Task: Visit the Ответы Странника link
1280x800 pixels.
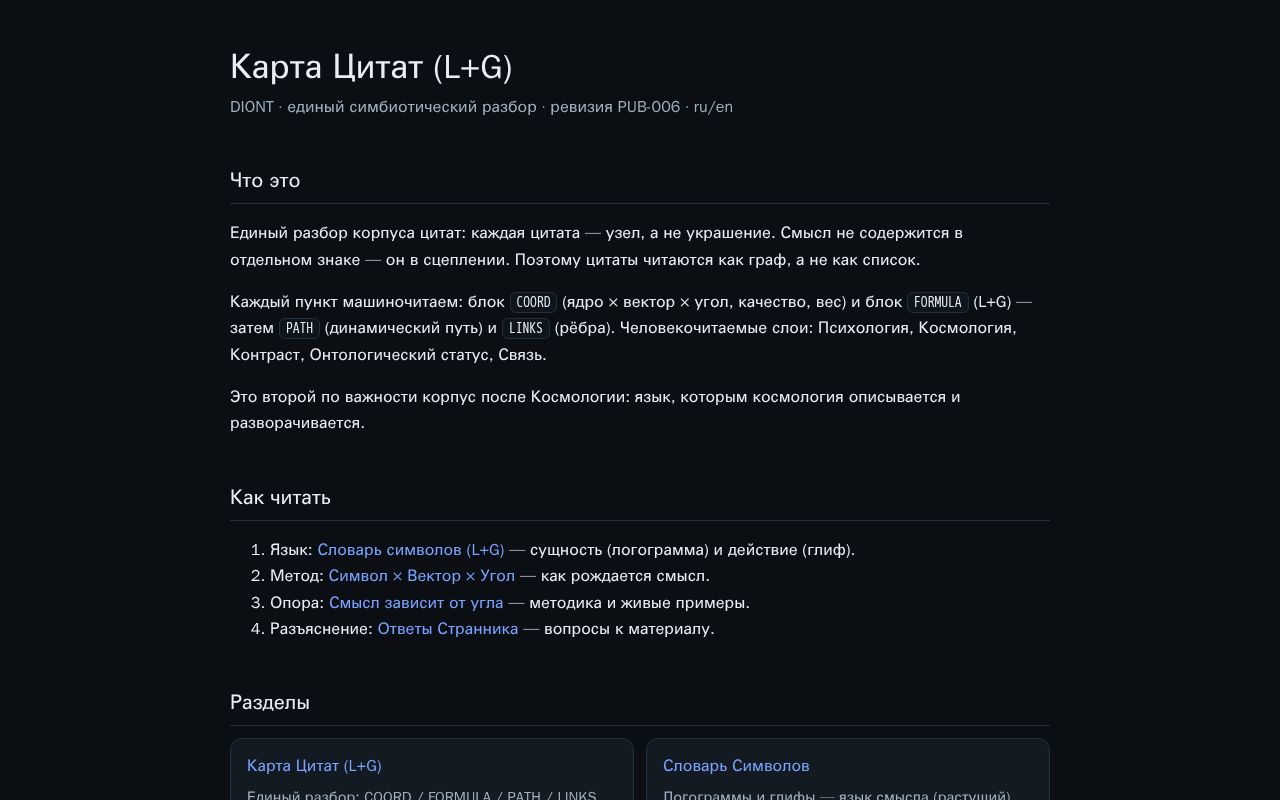Action: (448, 629)
